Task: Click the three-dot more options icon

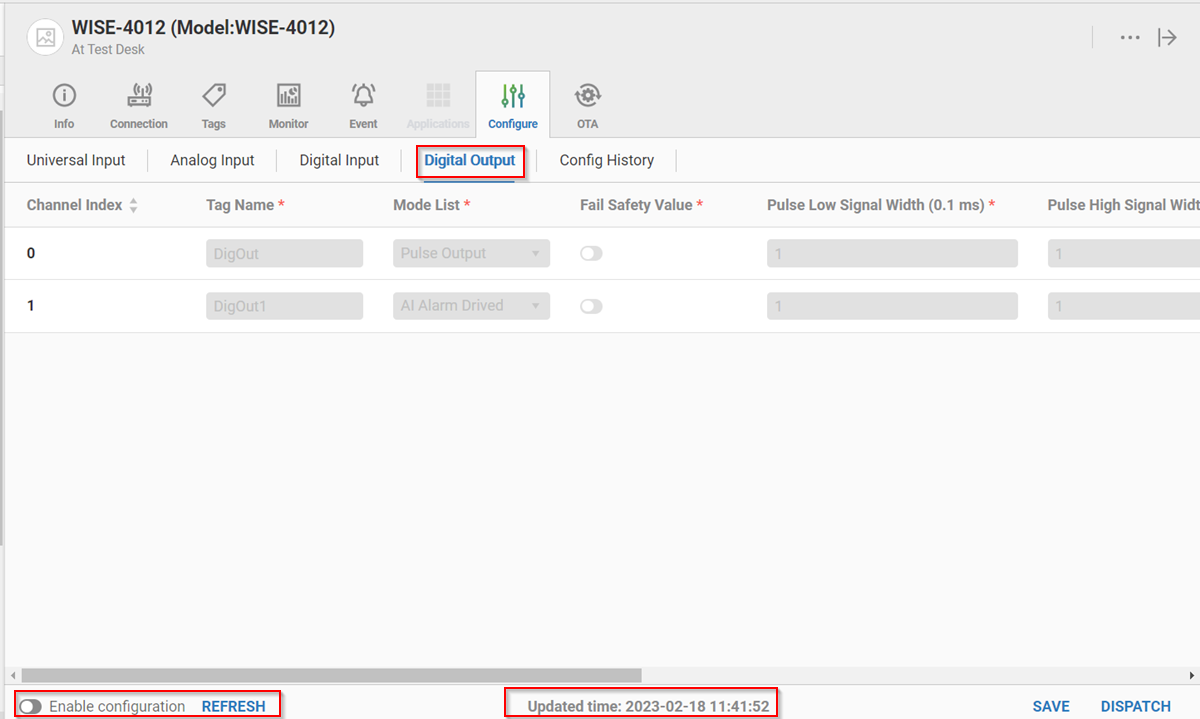Action: [1130, 38]
